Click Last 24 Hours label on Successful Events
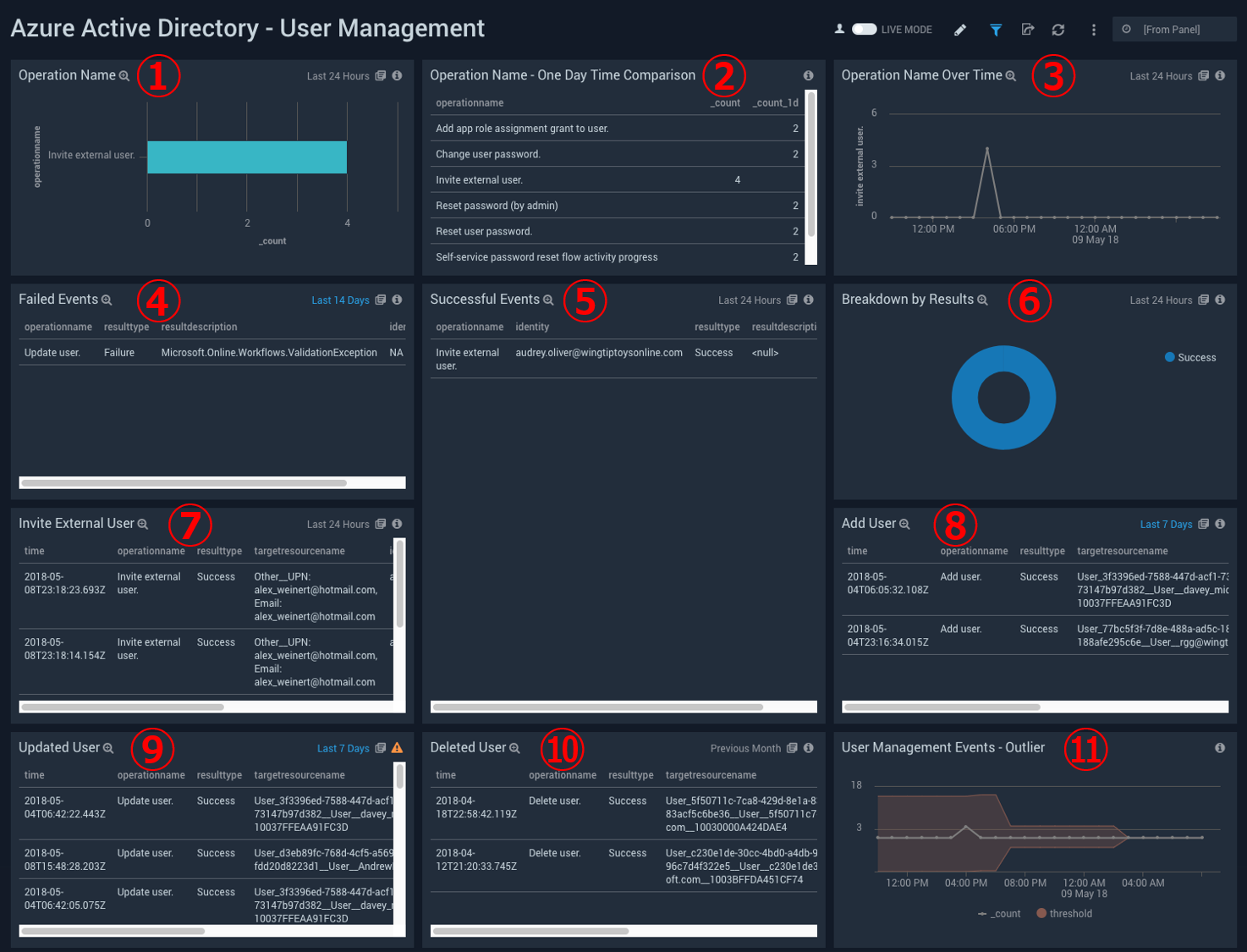The height and width of the screenshot is (952, 1247). point(750,300)
